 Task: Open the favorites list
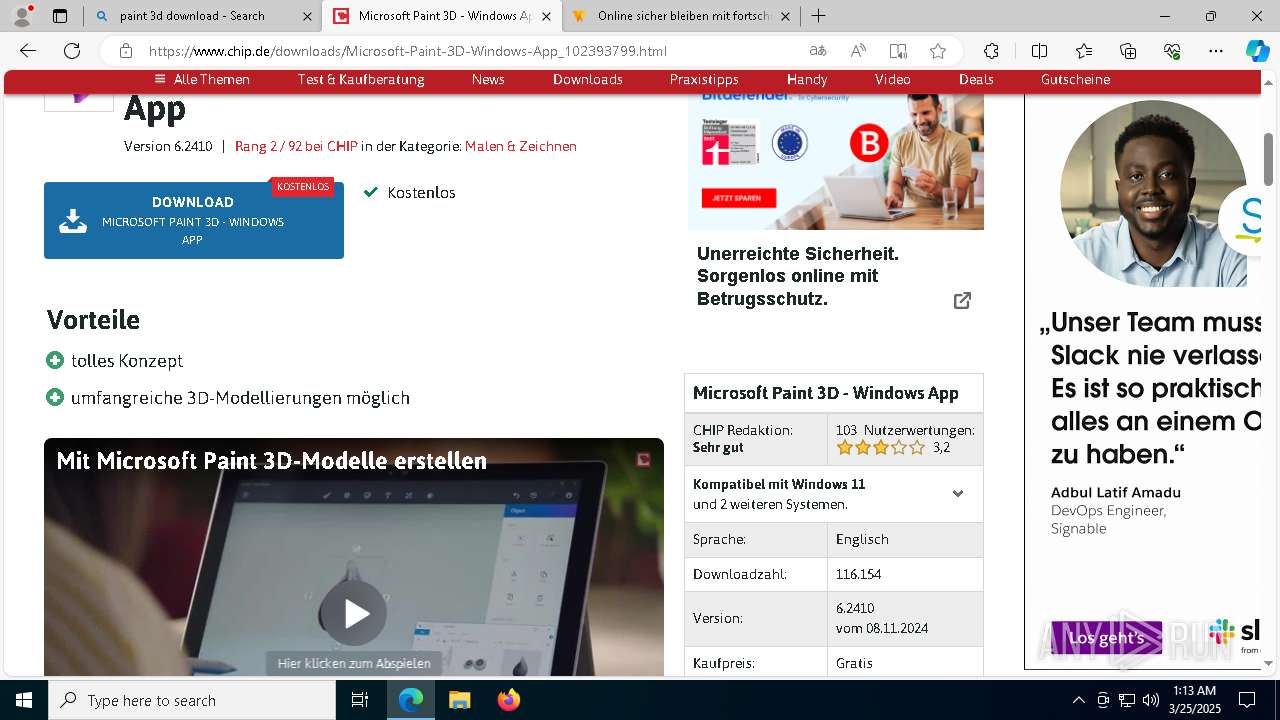[1084, 51]
